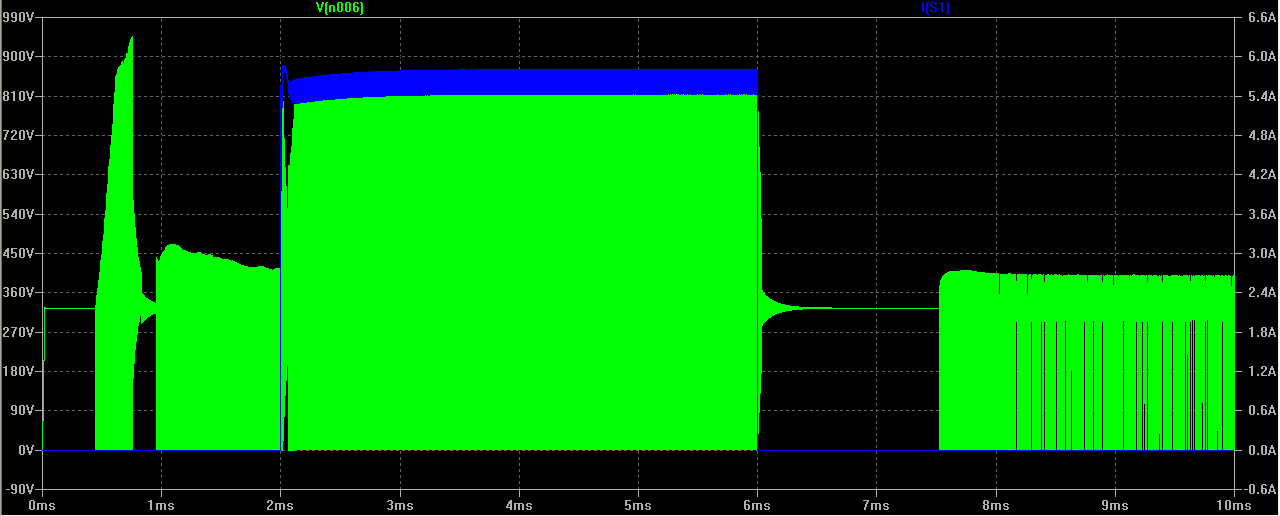Image resolution: width=1280 pixels, height=516 pixels.
Task: Click the 2ms time axis label
Action: tap(281, 507)
